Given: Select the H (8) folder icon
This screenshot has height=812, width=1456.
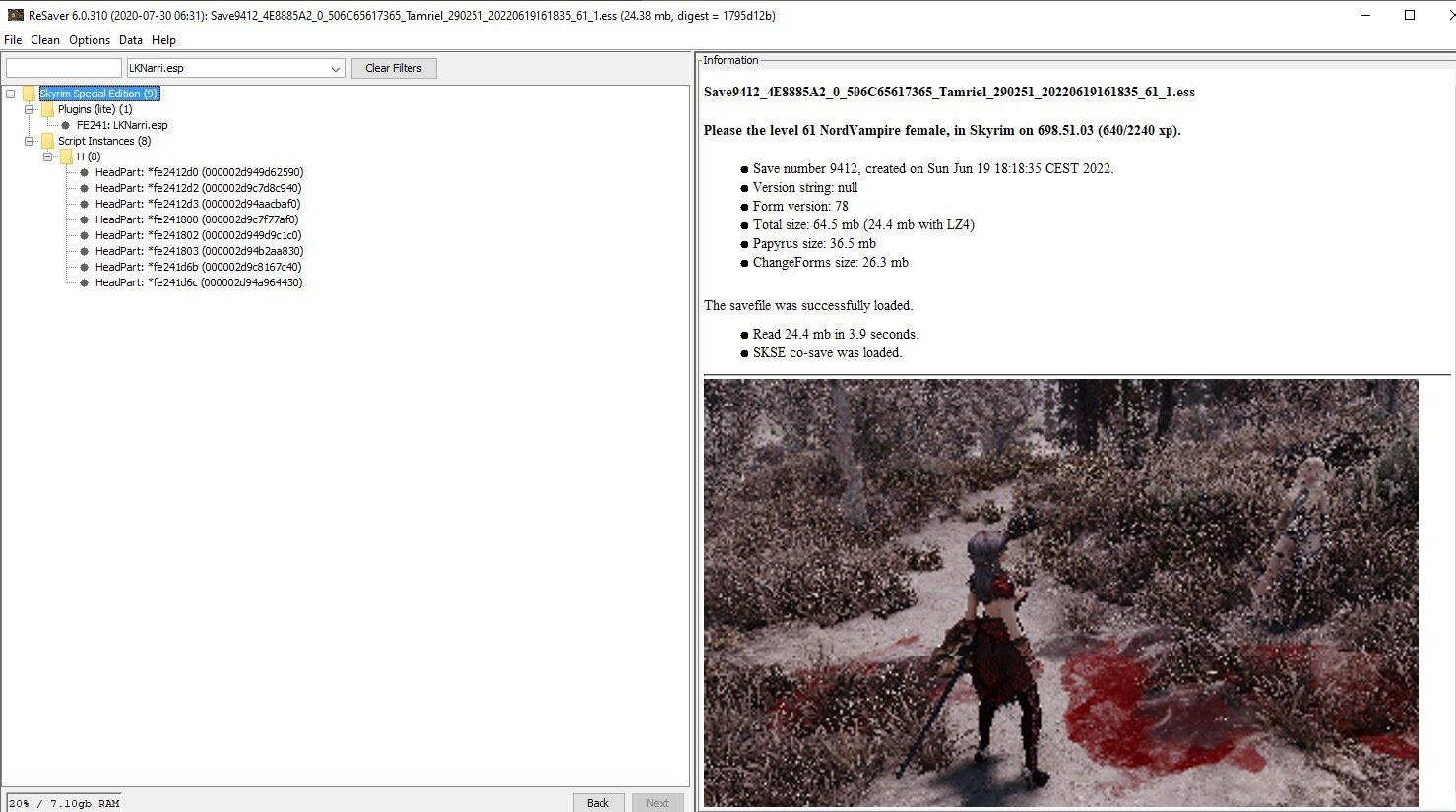Looking at the screenshot, I should (67, 156).
